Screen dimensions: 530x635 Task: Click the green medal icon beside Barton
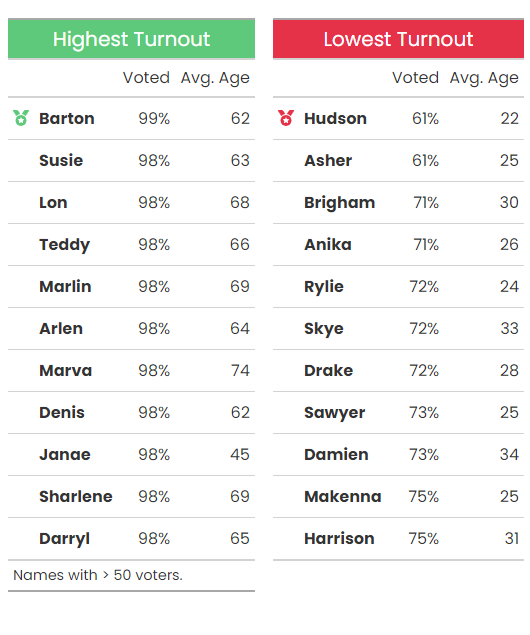[x=21, y=118]
